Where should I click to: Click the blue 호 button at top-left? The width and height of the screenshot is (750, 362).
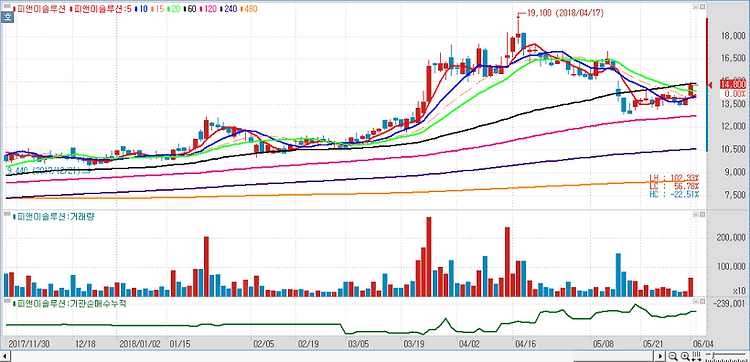[7, 17]
